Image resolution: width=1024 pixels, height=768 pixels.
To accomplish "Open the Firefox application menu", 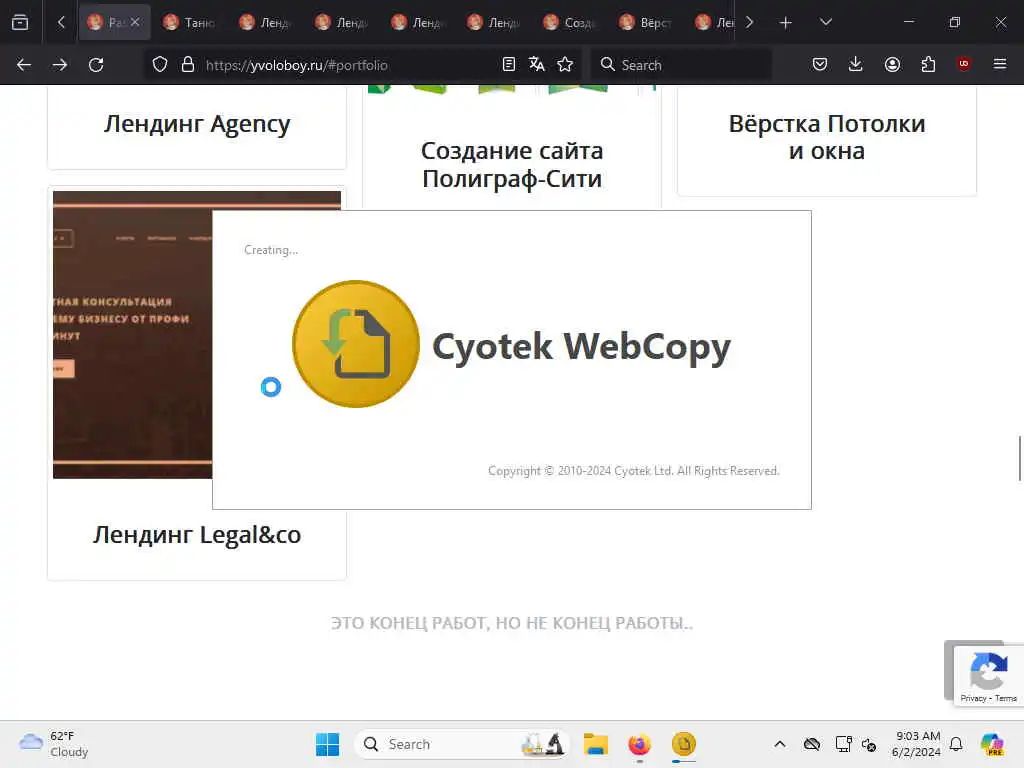I will click(1000, 64).
